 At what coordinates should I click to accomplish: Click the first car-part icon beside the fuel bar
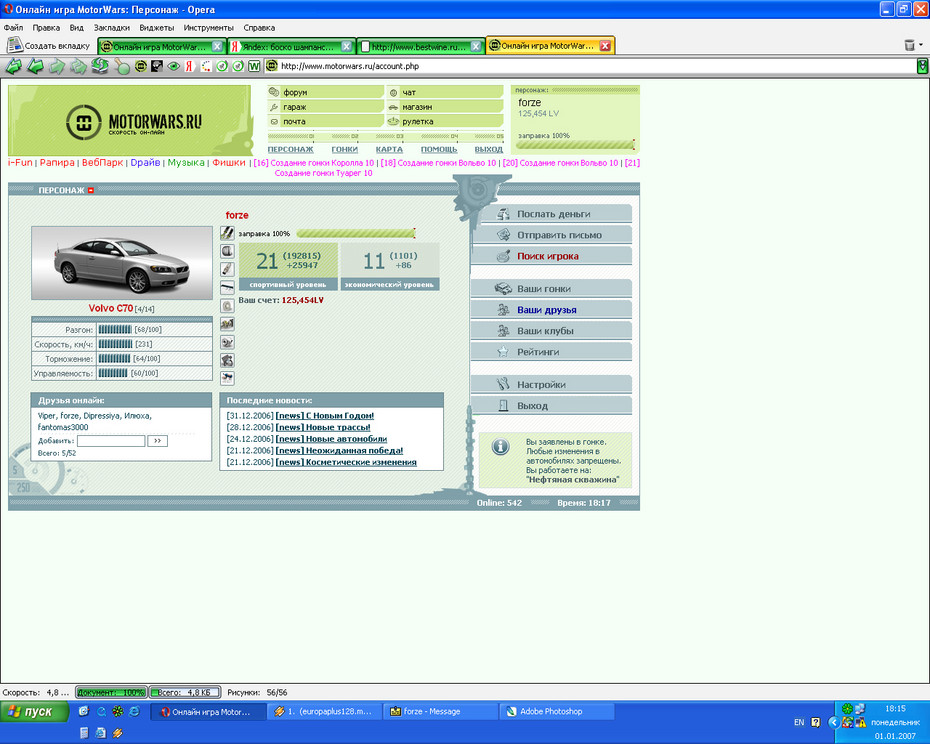click(227, 233)
